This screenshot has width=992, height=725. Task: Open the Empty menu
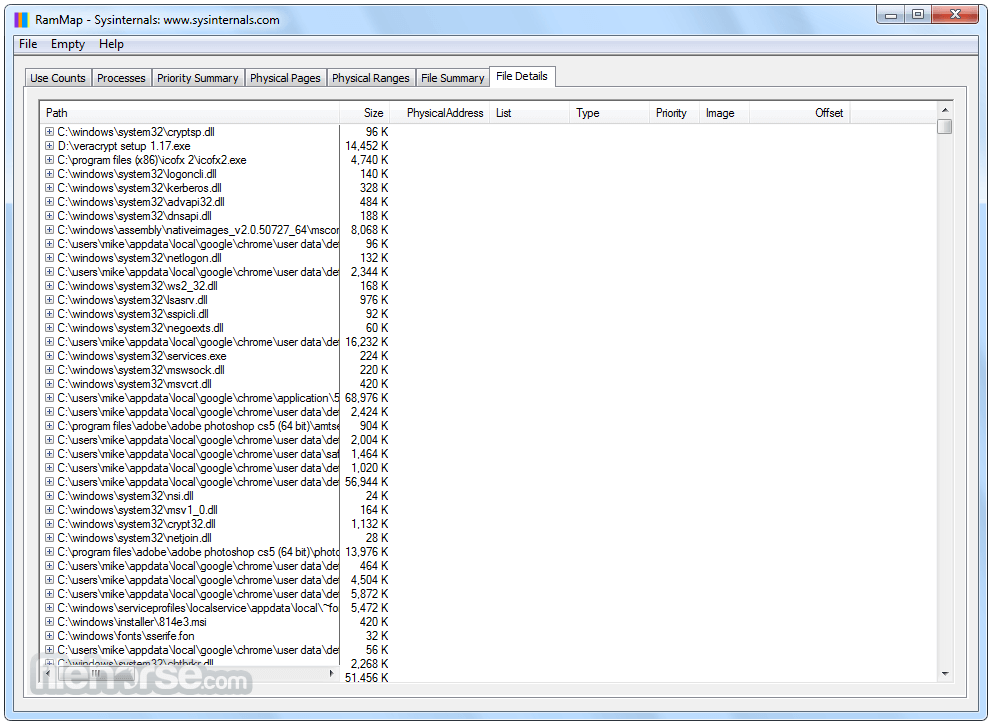click(x=68, y=44)
